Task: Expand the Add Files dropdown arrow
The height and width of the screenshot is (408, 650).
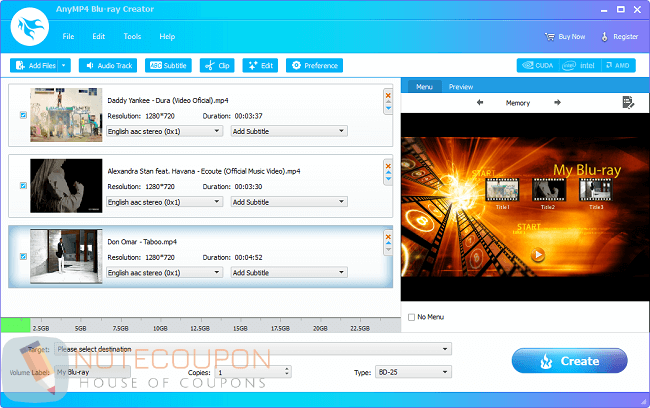Action: coord(64,66)
